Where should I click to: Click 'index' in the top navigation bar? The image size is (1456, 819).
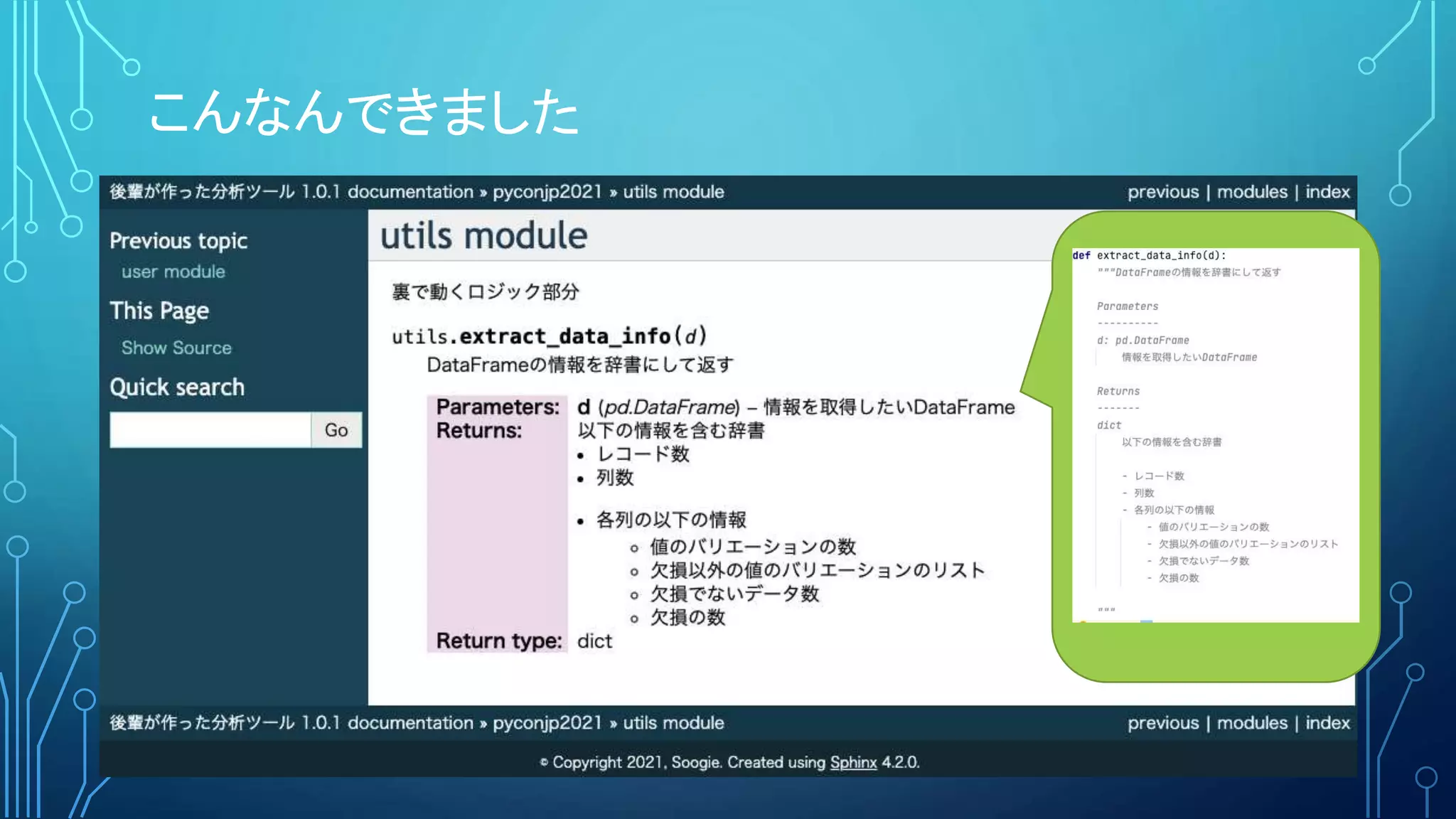[x=1327, y=192]
